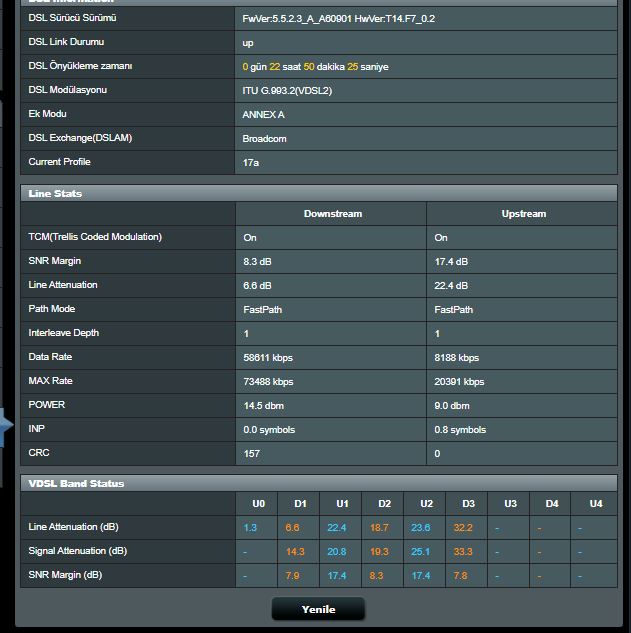Click the TCM(Trellis Coded Modulation) row label

point(95,237)
